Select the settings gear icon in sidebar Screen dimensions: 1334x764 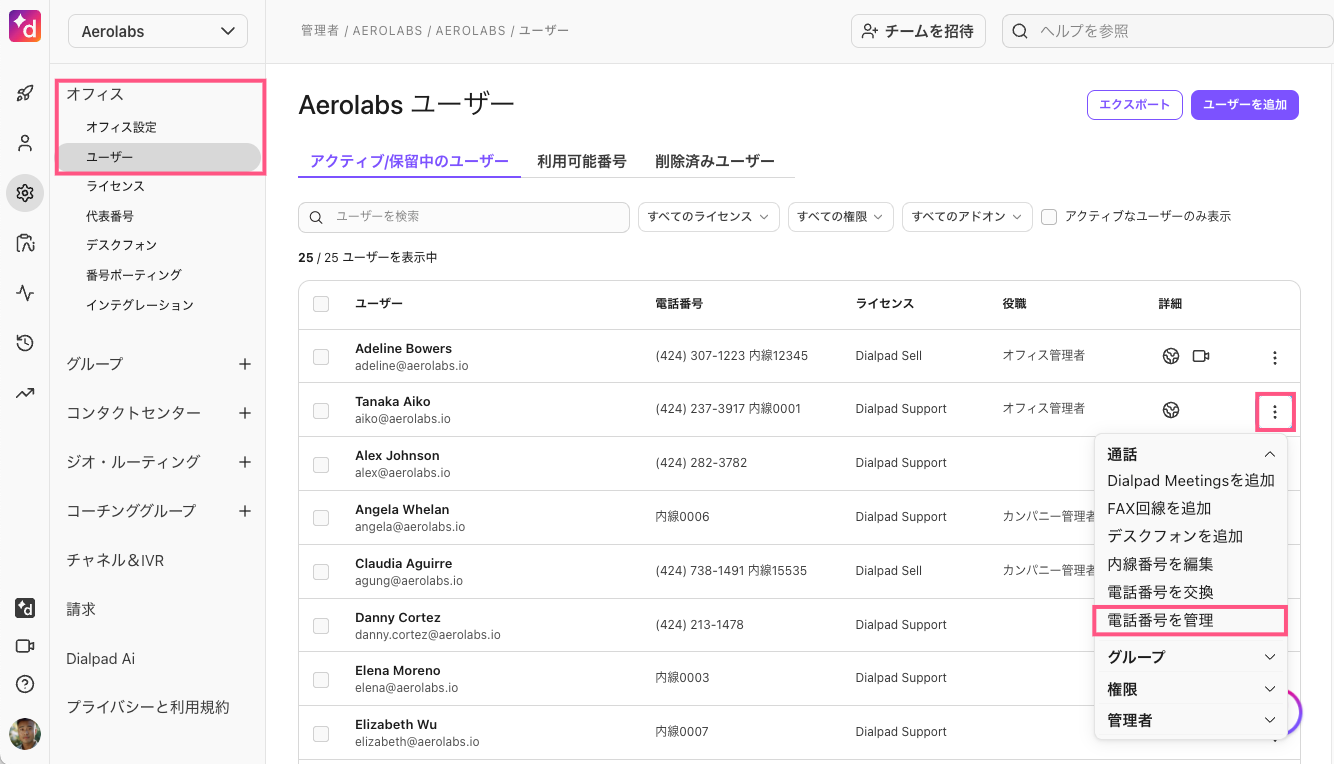tap(25, 193)
